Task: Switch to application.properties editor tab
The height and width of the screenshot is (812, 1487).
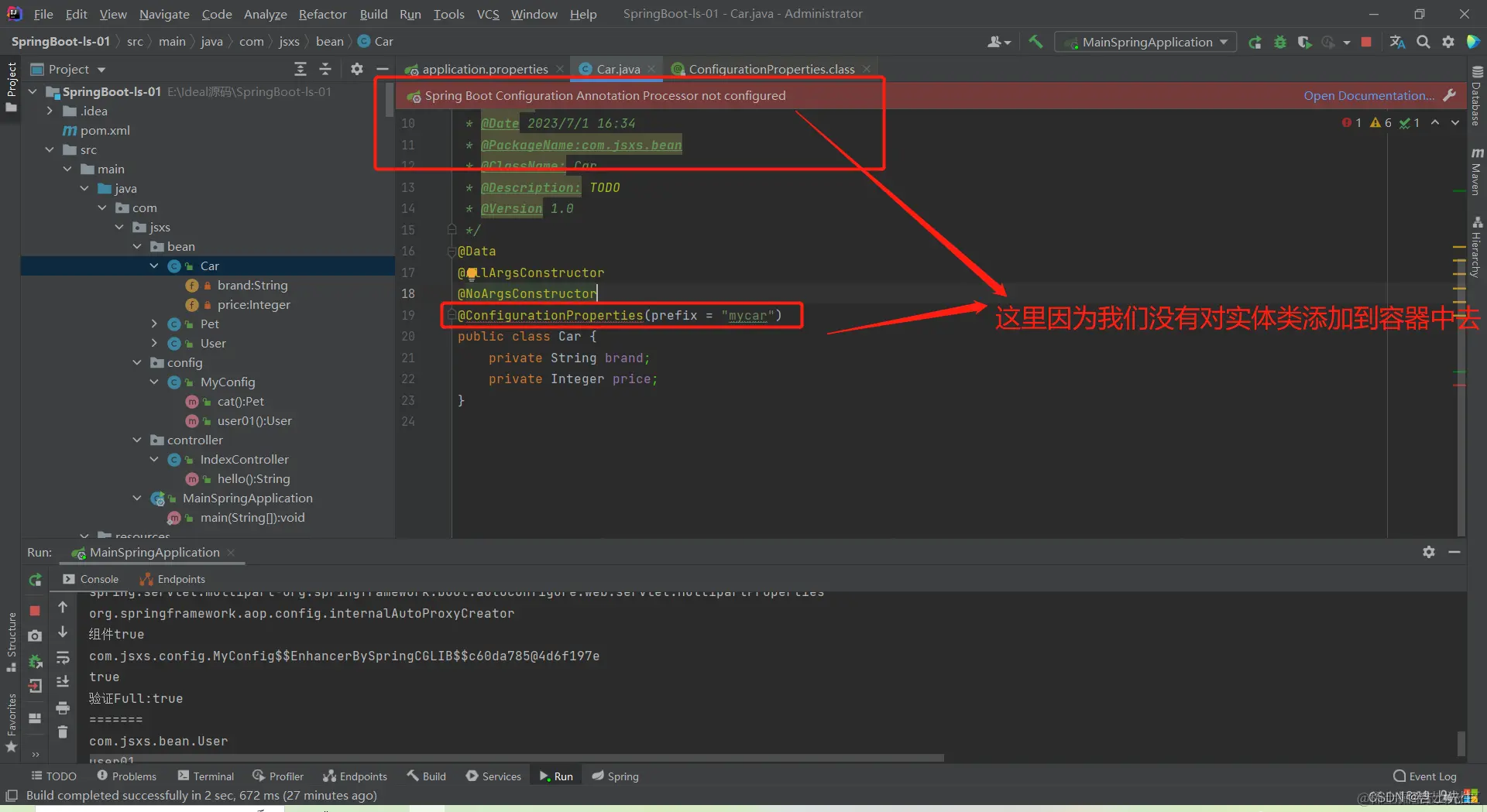Action: tap(484, 69)
